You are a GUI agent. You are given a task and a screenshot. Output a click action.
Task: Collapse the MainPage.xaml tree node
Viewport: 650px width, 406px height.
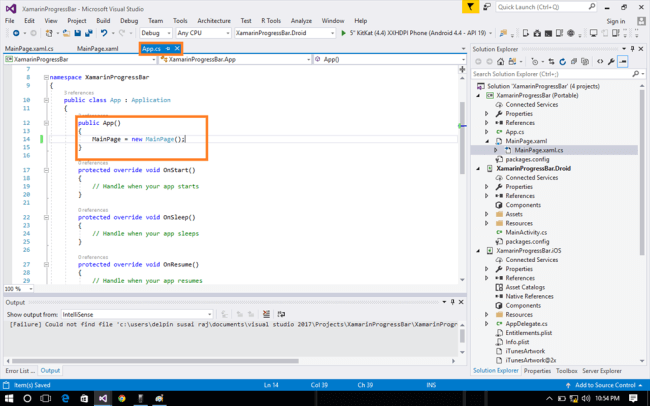coord(487,141)
